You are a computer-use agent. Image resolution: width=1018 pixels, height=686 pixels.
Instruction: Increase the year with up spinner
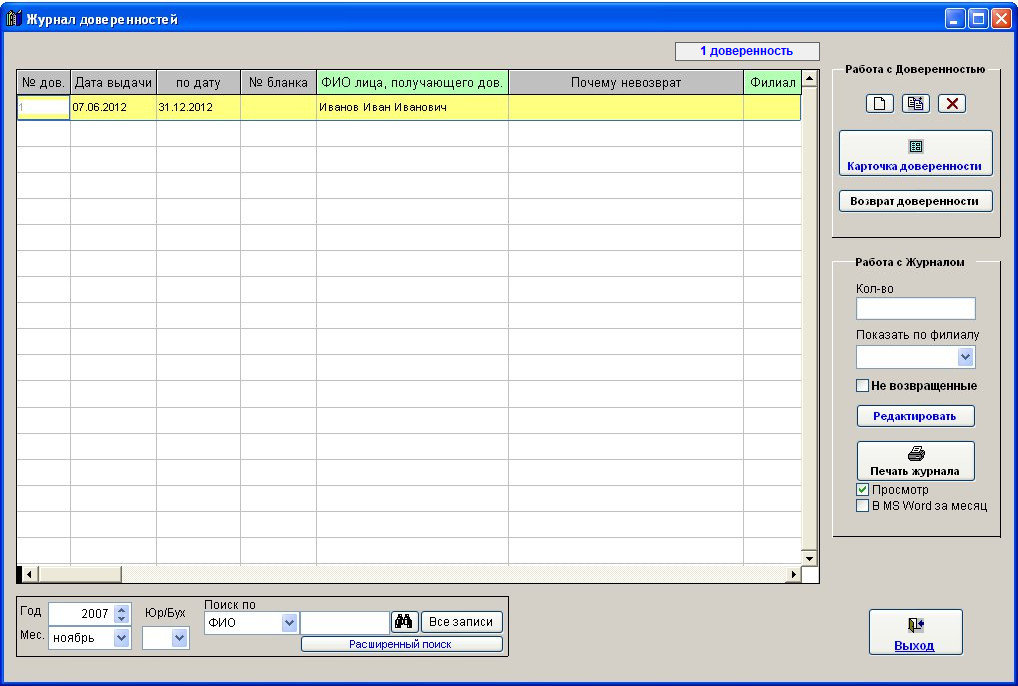tap(122, 609)
